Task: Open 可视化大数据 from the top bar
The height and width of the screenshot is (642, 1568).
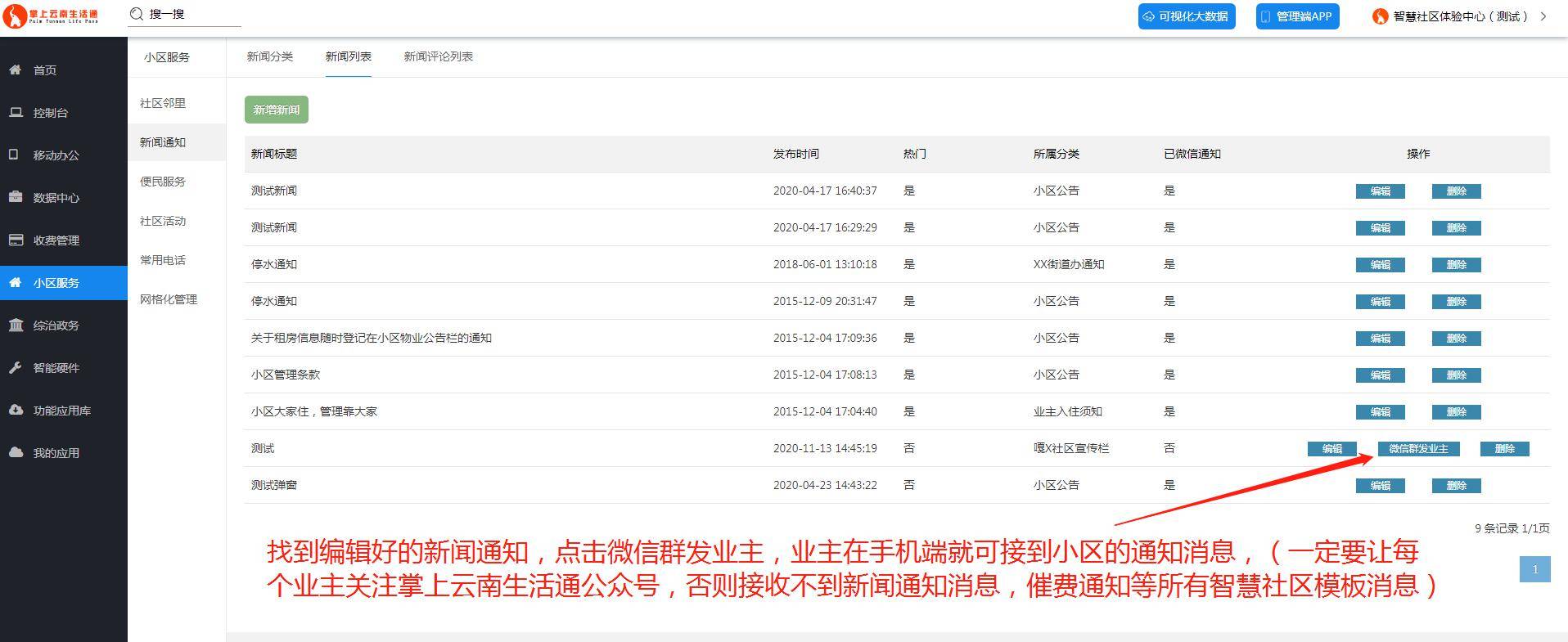Action: click(x=1186, y=16)
